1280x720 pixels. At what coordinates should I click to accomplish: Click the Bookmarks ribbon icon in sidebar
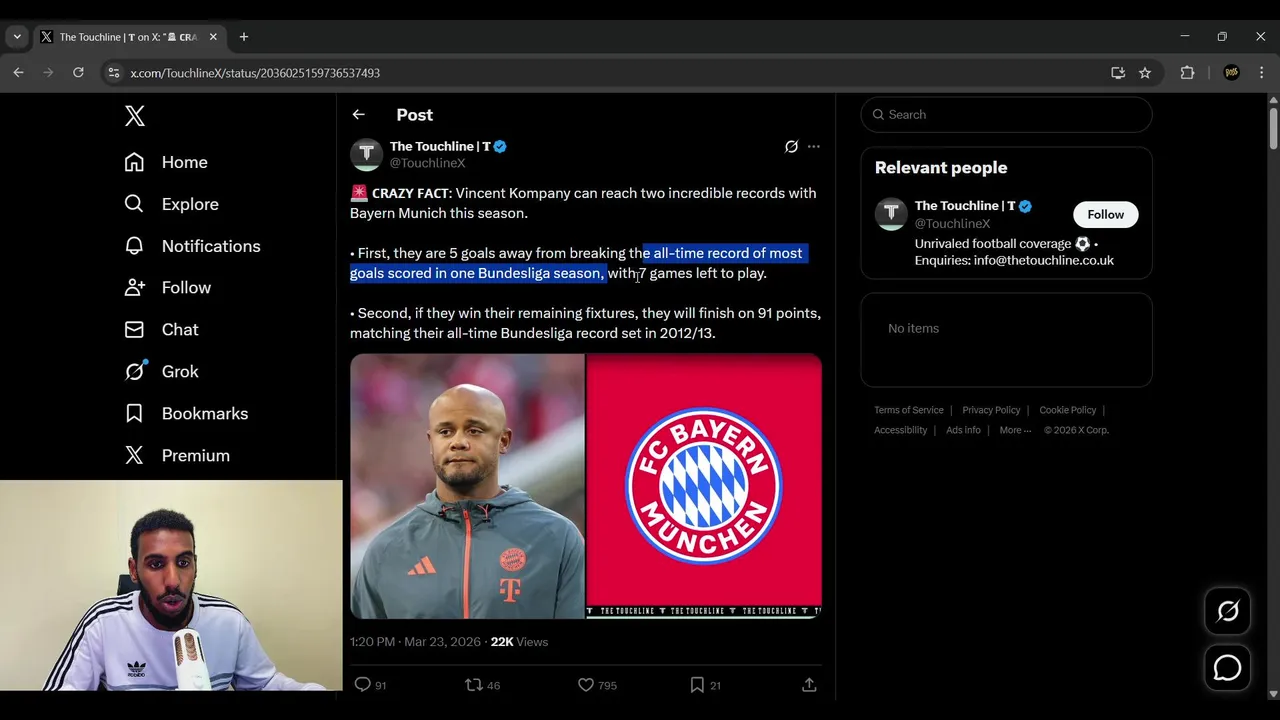click(x=134, y=414)
